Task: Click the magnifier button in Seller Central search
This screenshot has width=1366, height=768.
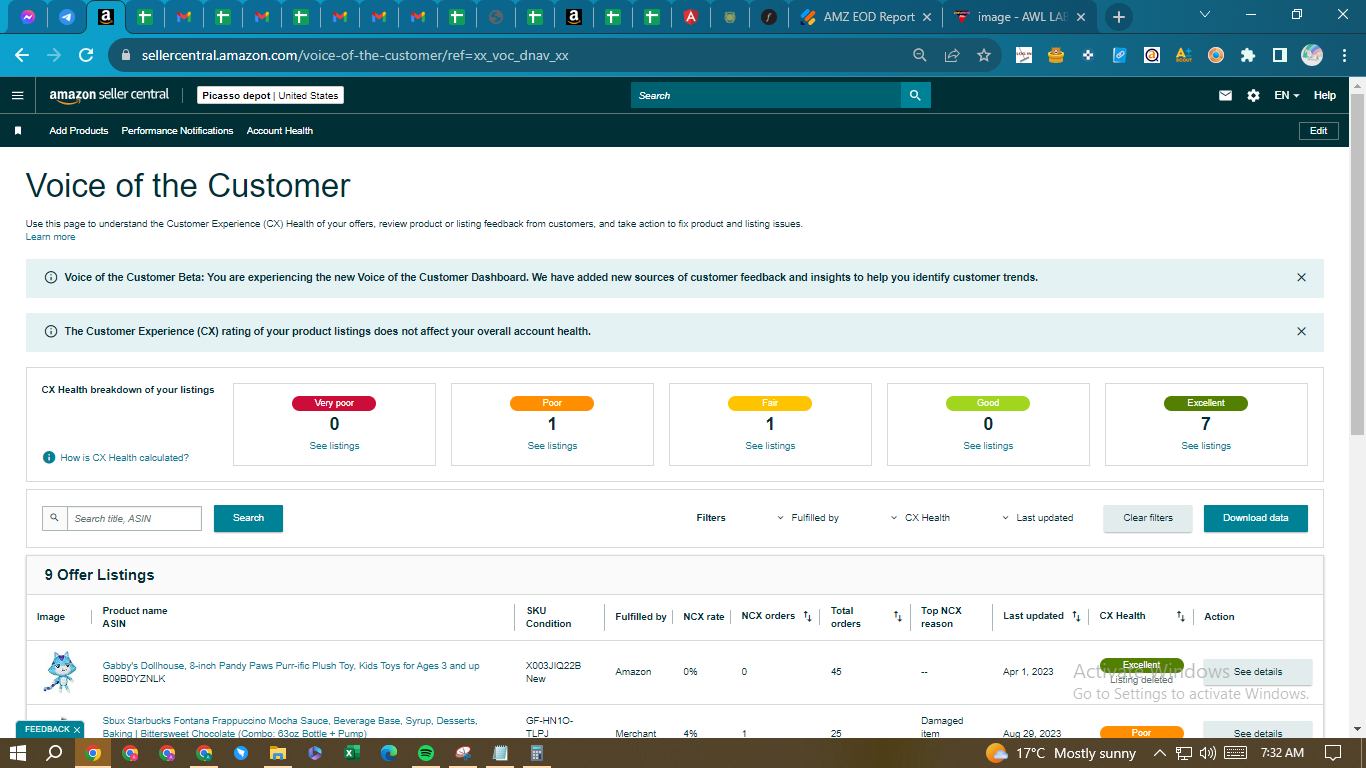Action: pos(915,95)
